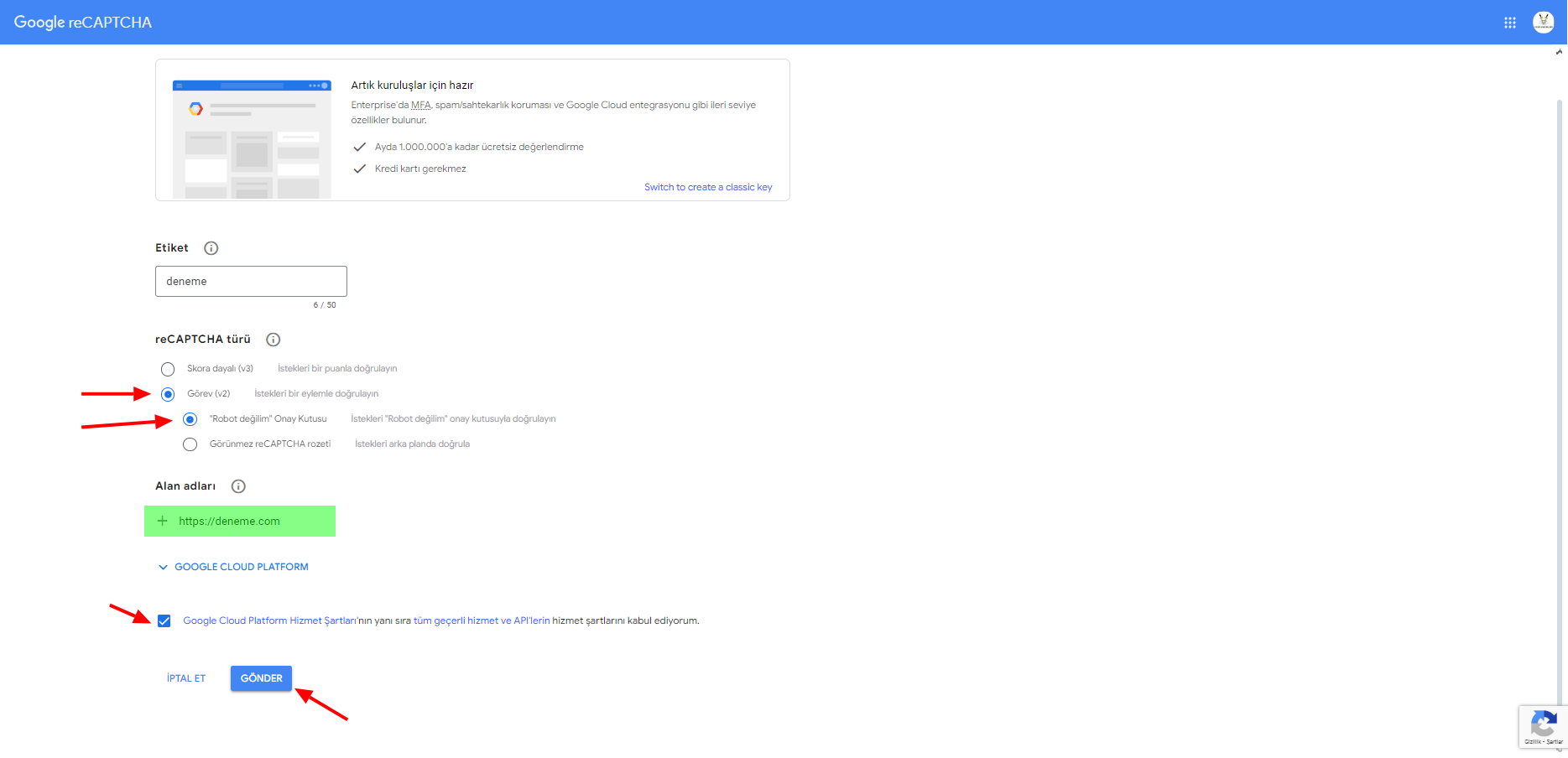Open the Google apps grid
The height and width of the screenshot is (758, 1568).
[1510, 23]
